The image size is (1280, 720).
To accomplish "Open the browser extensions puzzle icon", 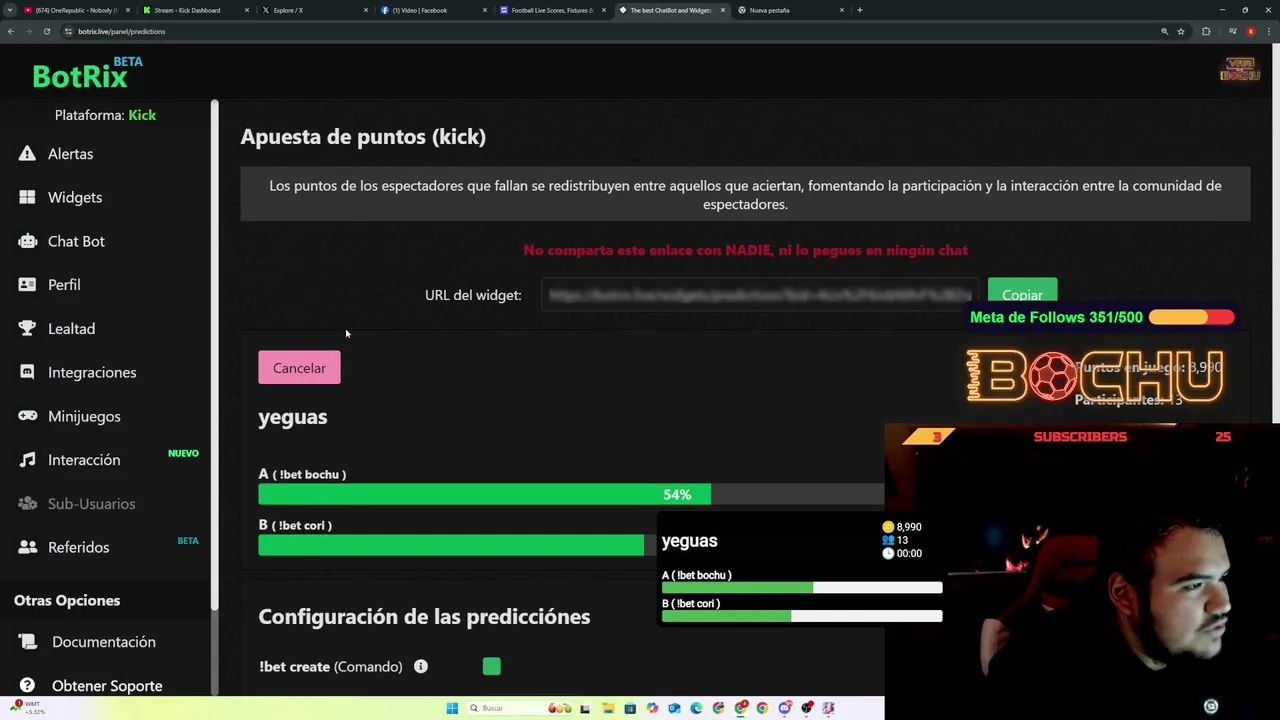I will click(1206, 31).
